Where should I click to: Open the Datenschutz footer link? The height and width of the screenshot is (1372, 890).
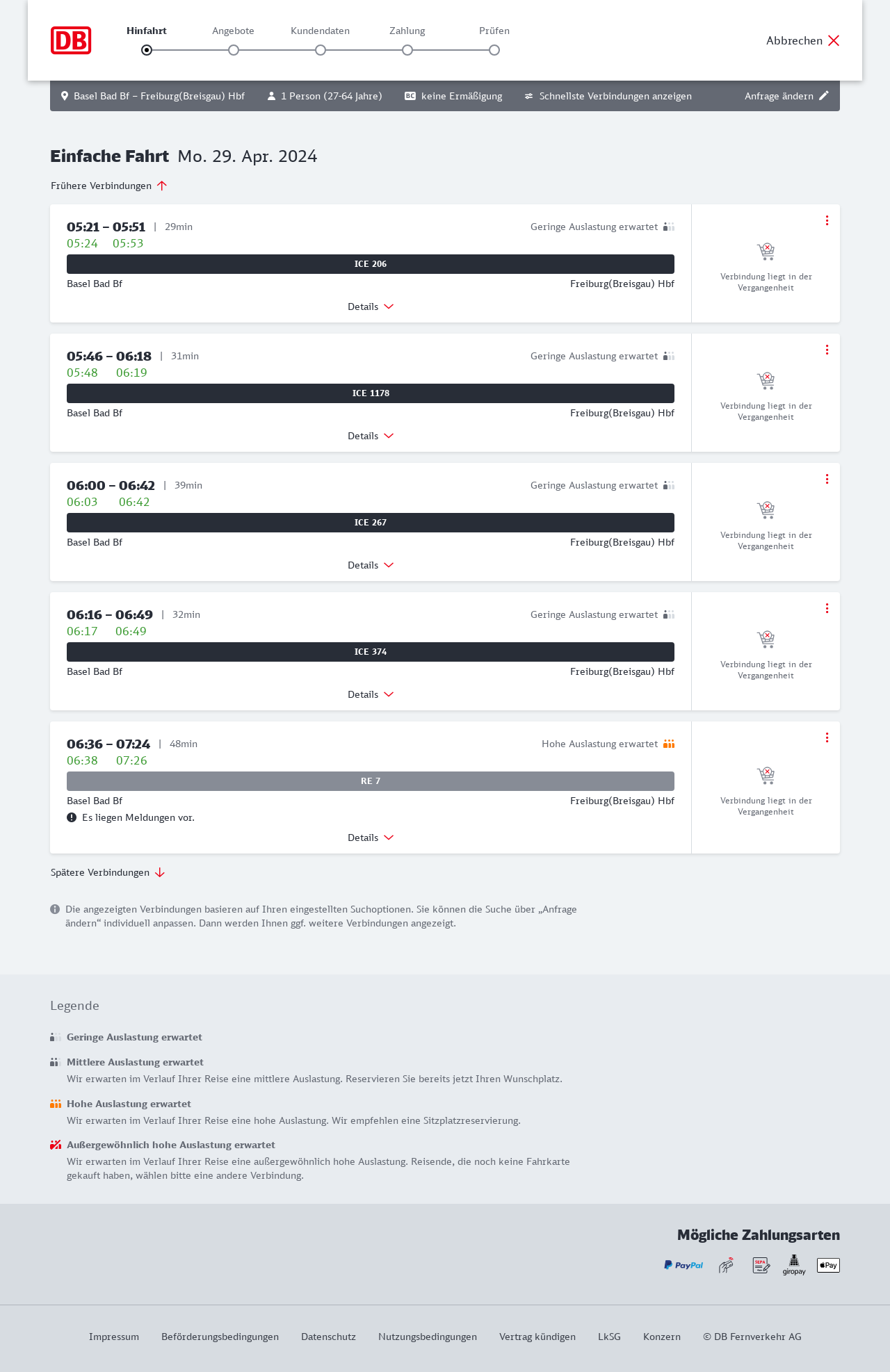pos(328,1337)
